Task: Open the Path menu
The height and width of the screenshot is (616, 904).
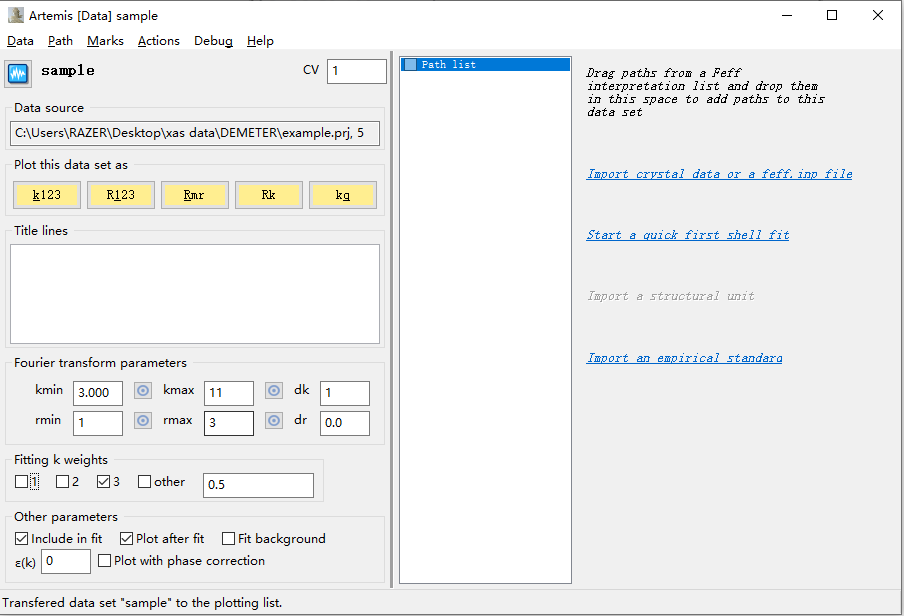Action: click(60, 41)
